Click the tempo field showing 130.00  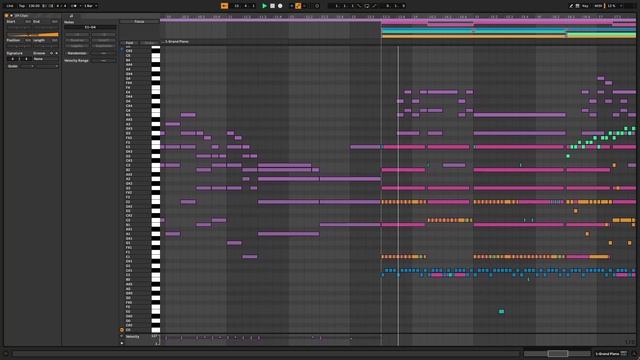(x=34, y=6)
